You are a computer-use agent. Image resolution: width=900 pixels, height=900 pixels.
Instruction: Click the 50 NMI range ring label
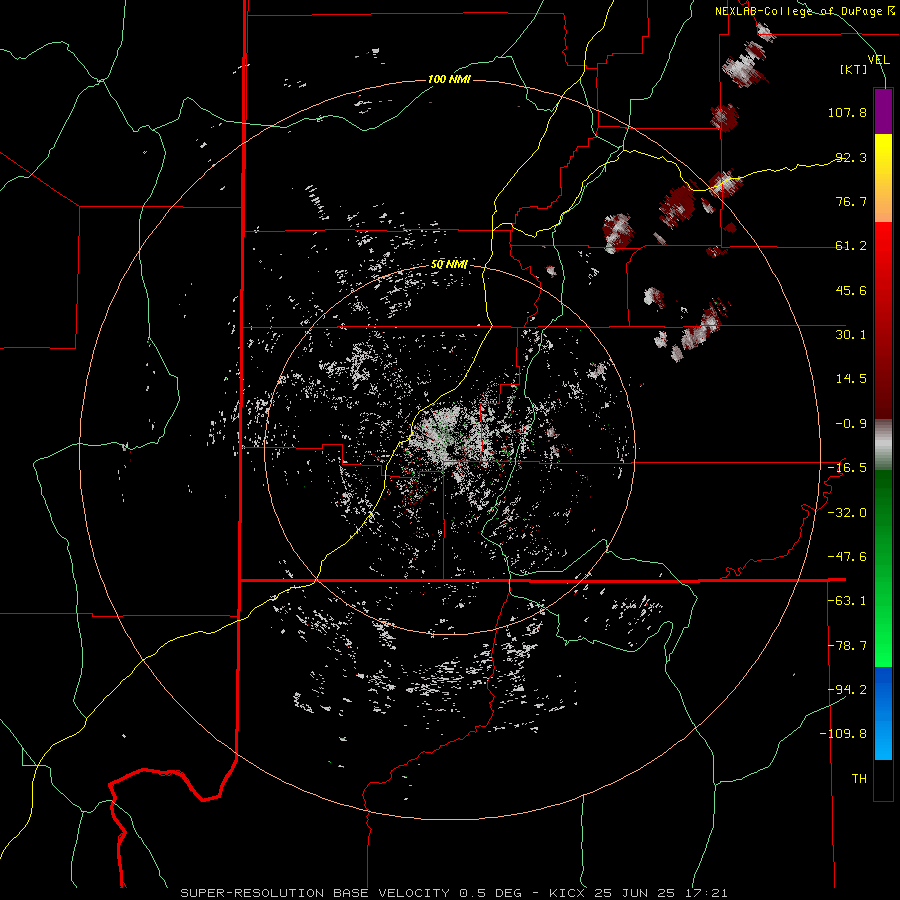coord(449,265)
